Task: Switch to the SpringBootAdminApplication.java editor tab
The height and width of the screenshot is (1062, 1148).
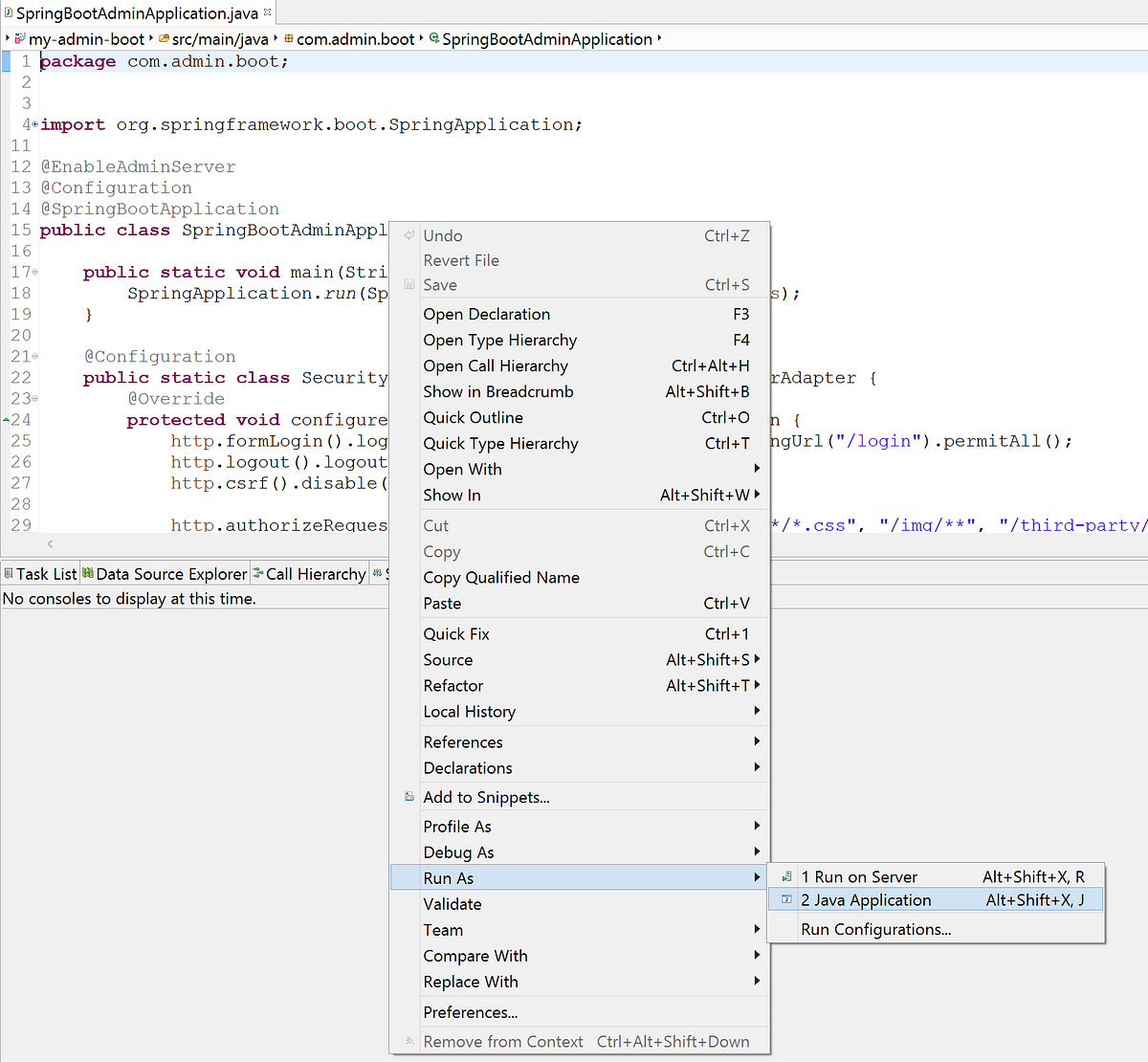Action: pyautogui.click(x=134, y=13)
